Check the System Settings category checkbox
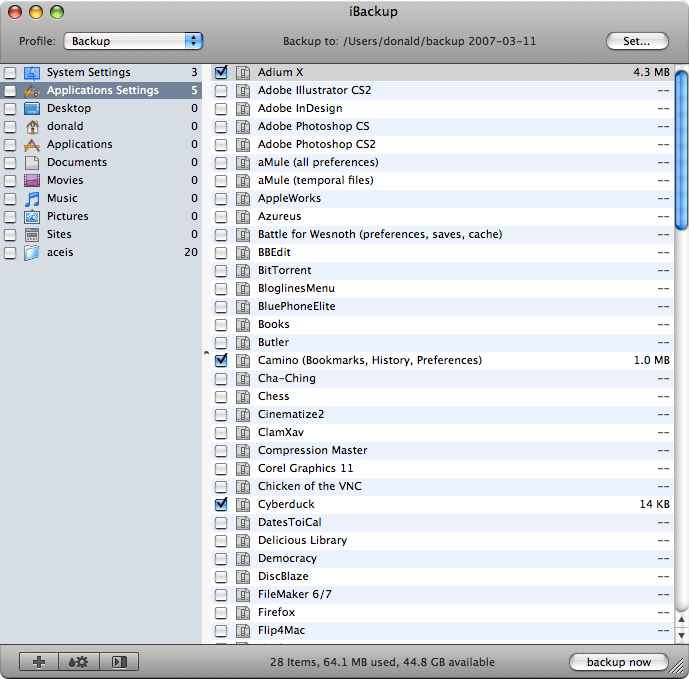Viewport: 689px width, 679px height. point(10,73)
